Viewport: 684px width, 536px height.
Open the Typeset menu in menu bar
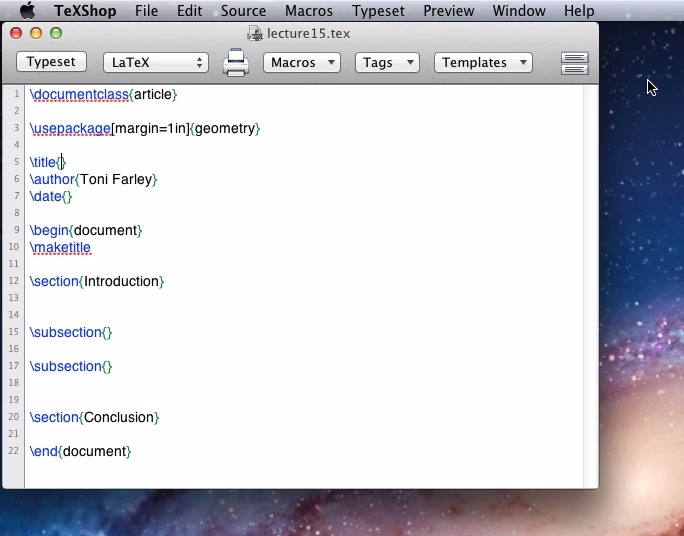(379, 11)
